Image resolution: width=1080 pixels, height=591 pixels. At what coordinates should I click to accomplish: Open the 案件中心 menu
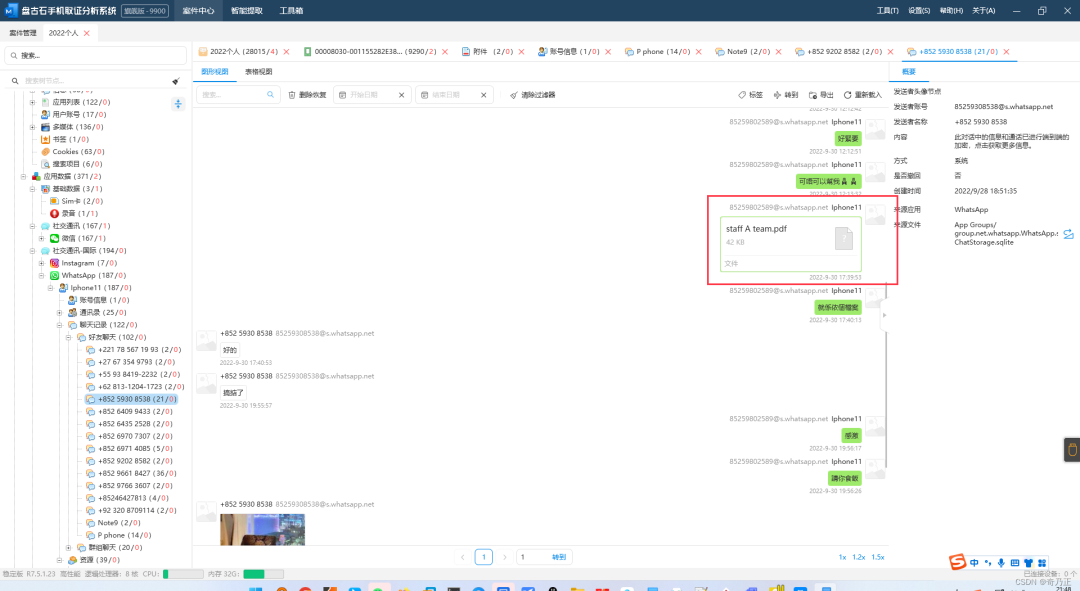pyautogui.click(x=198, y=10)
